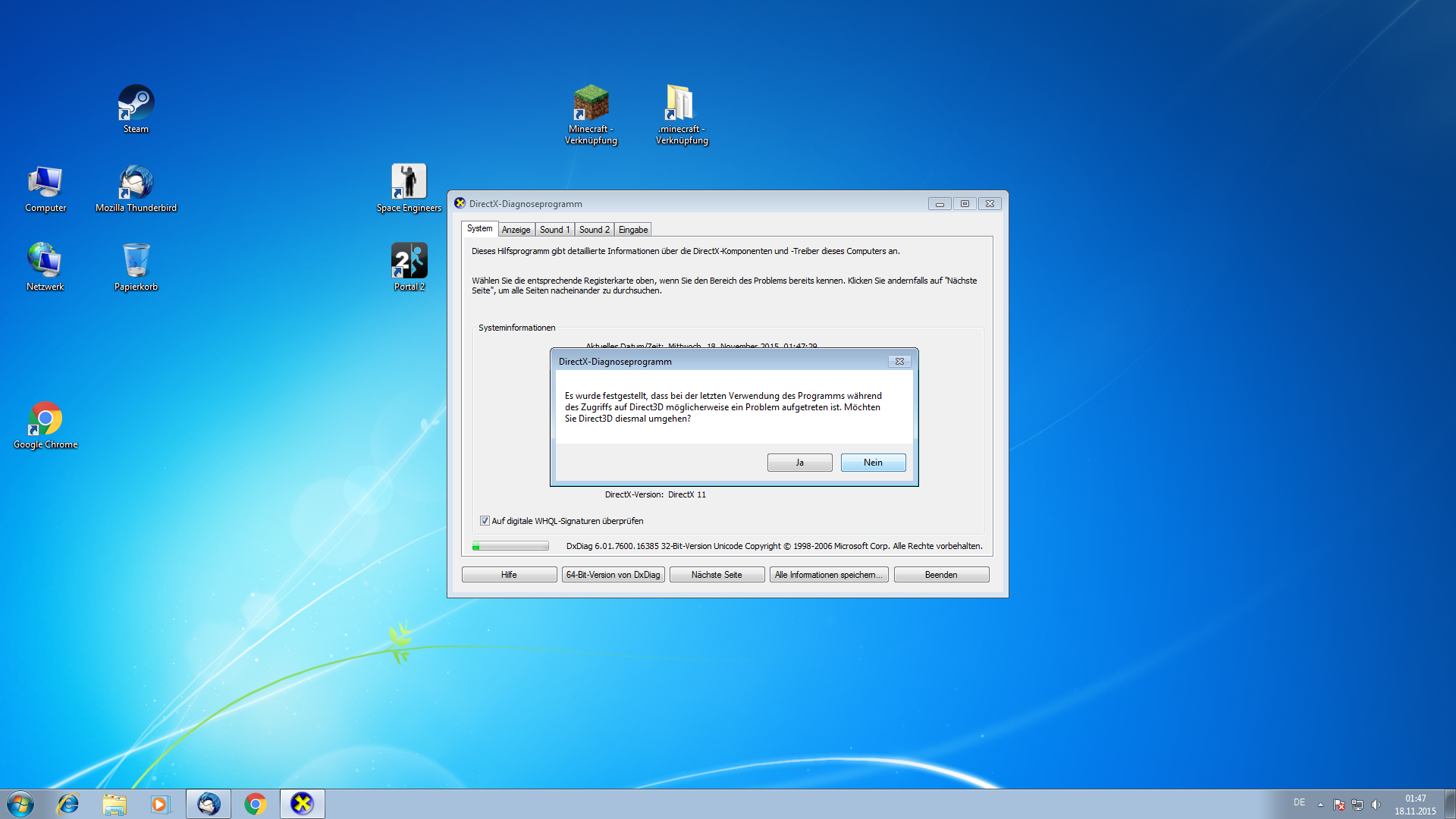Screen dimensions: 1456x819
Task: Open Windows Media Player taskbar icon
Action: pyautogui.click(x=160, y=804)
